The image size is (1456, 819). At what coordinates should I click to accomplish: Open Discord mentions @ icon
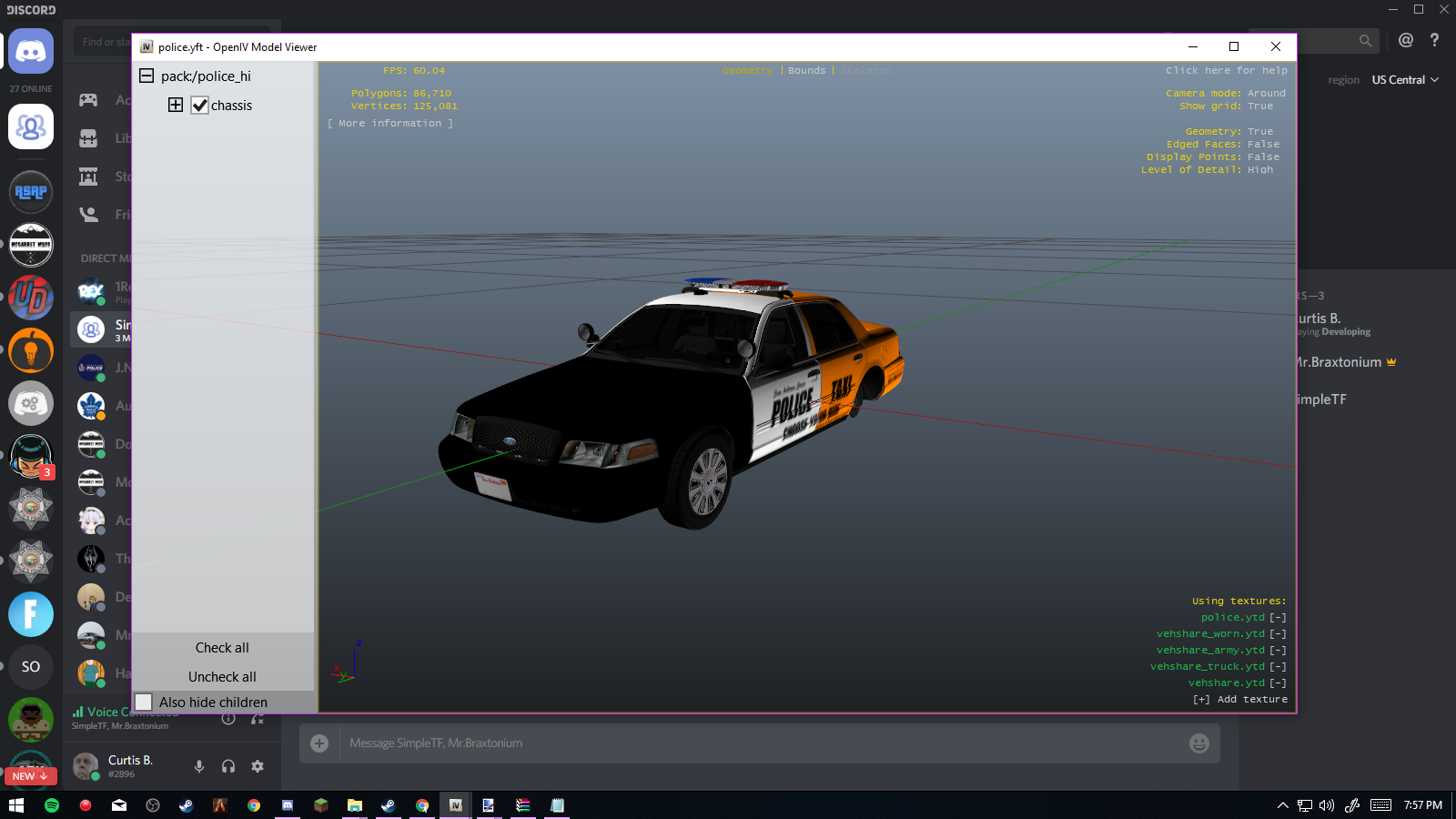[x=1406, y=40]
